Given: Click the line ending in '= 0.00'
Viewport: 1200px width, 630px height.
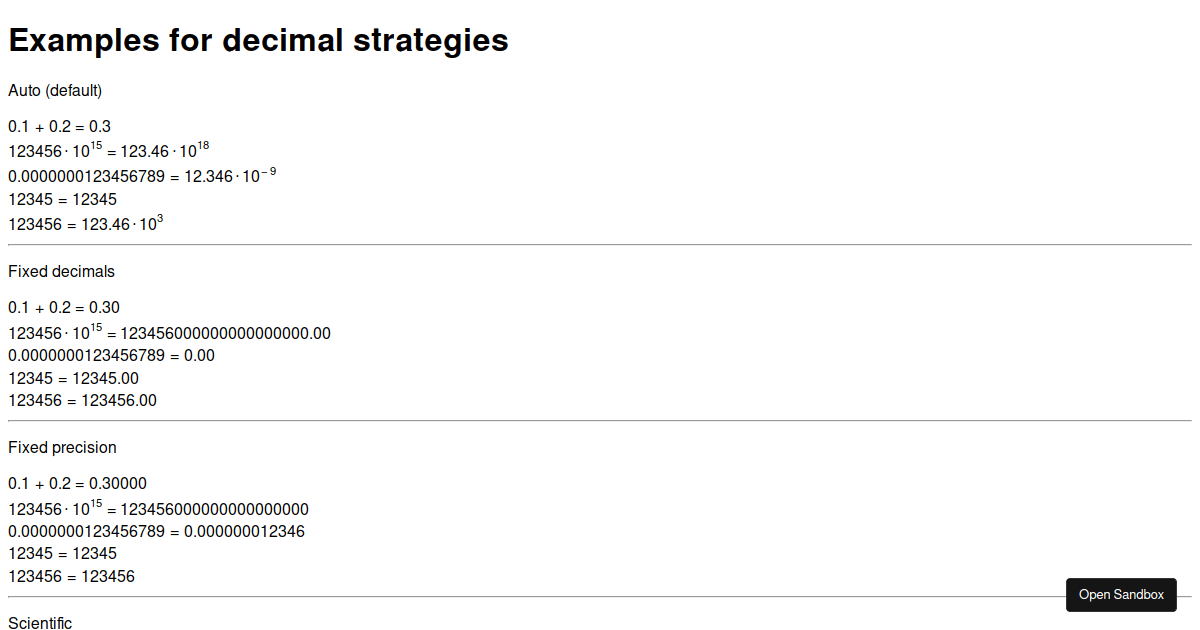Looking at the screenshot, I should click(x=111, y=356).
